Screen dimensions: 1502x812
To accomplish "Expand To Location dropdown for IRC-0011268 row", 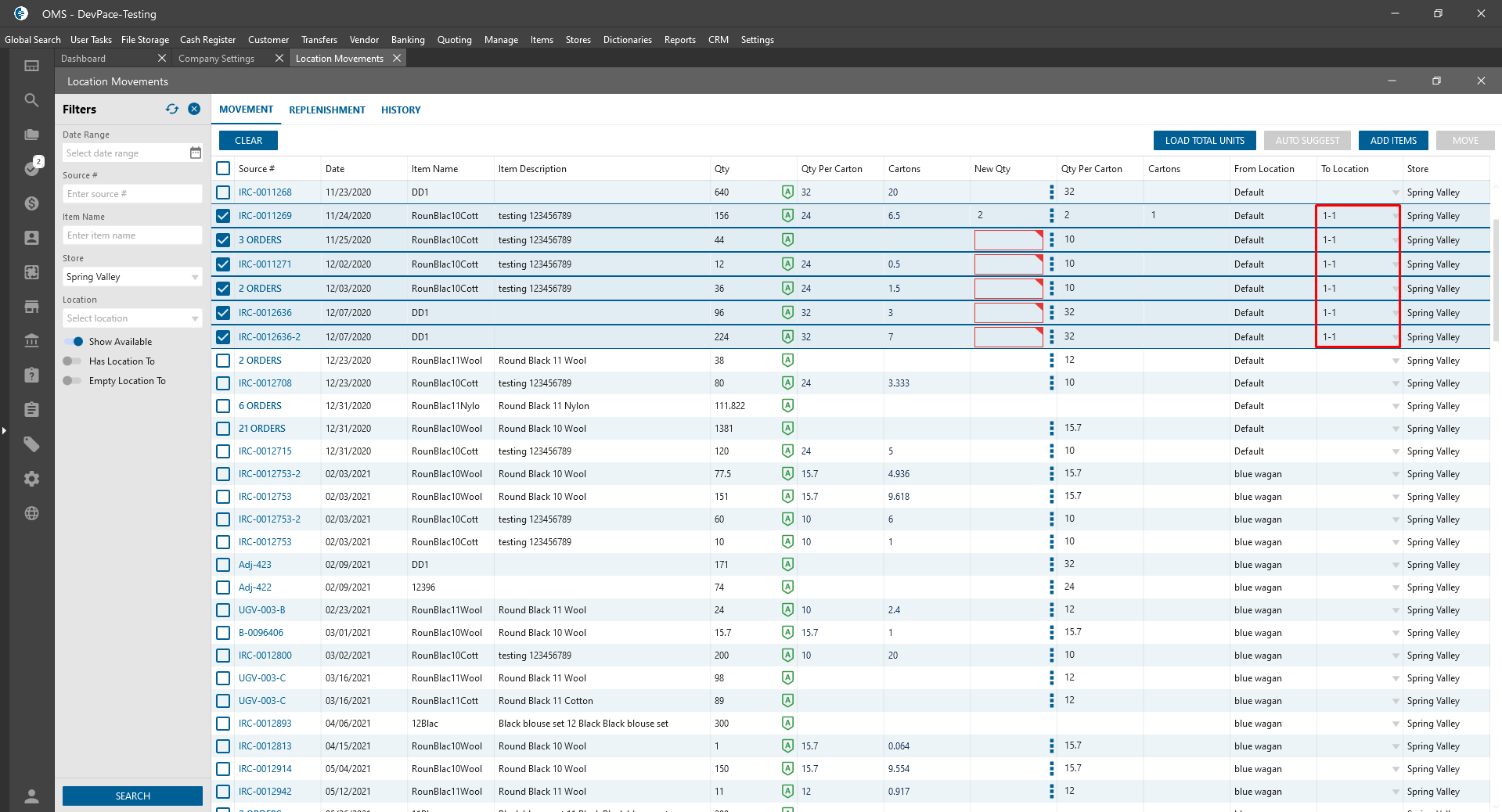I will pos(1395,192).
